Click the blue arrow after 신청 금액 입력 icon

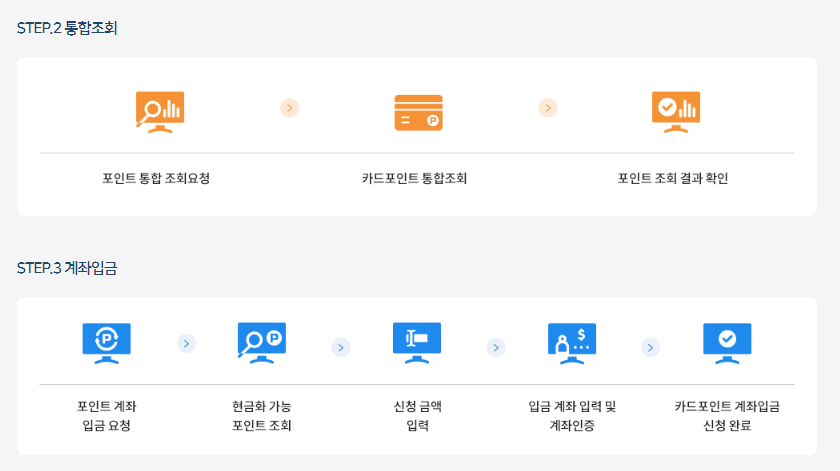[496, 347]
